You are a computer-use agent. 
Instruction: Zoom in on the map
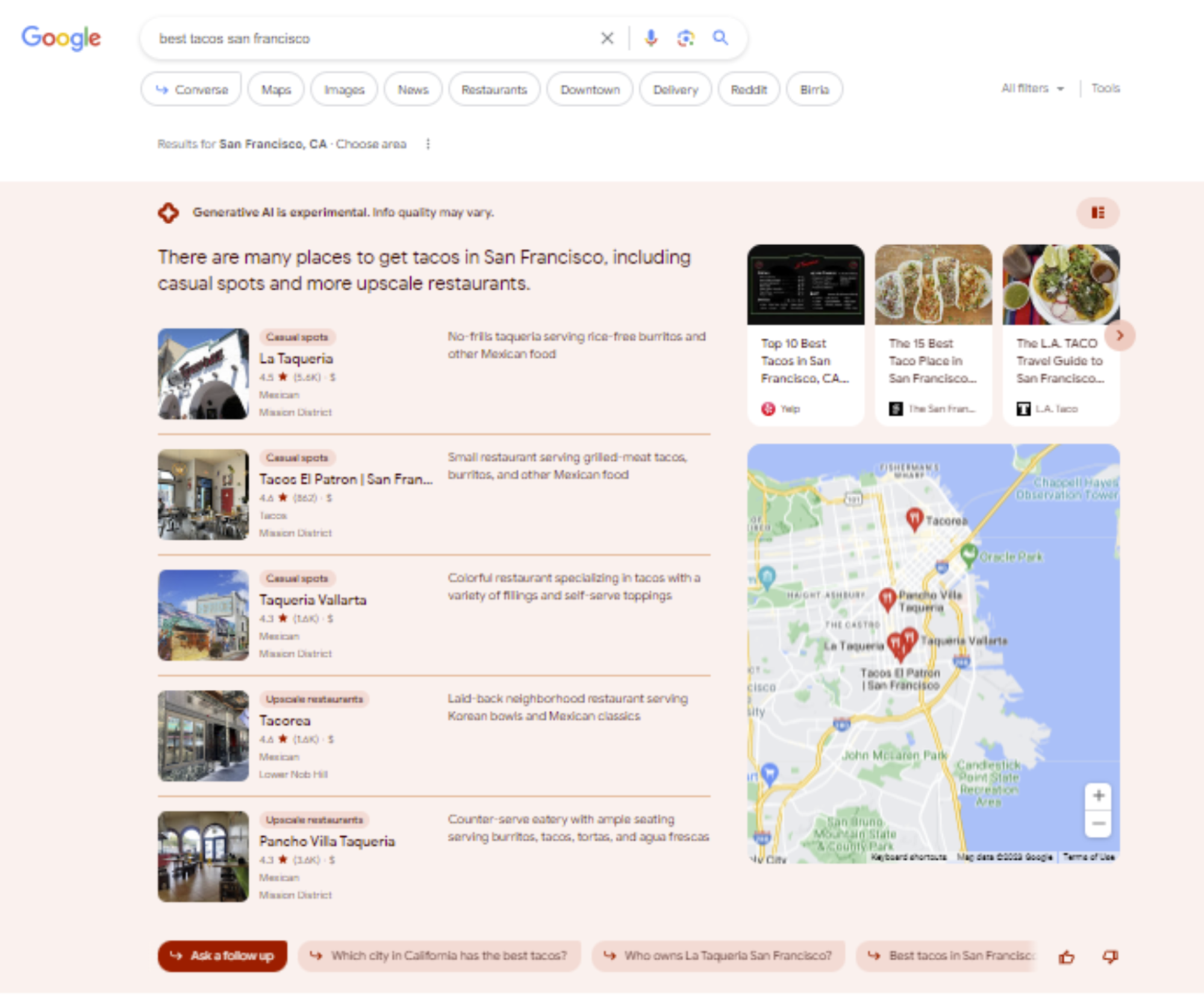click(1098, 796)
